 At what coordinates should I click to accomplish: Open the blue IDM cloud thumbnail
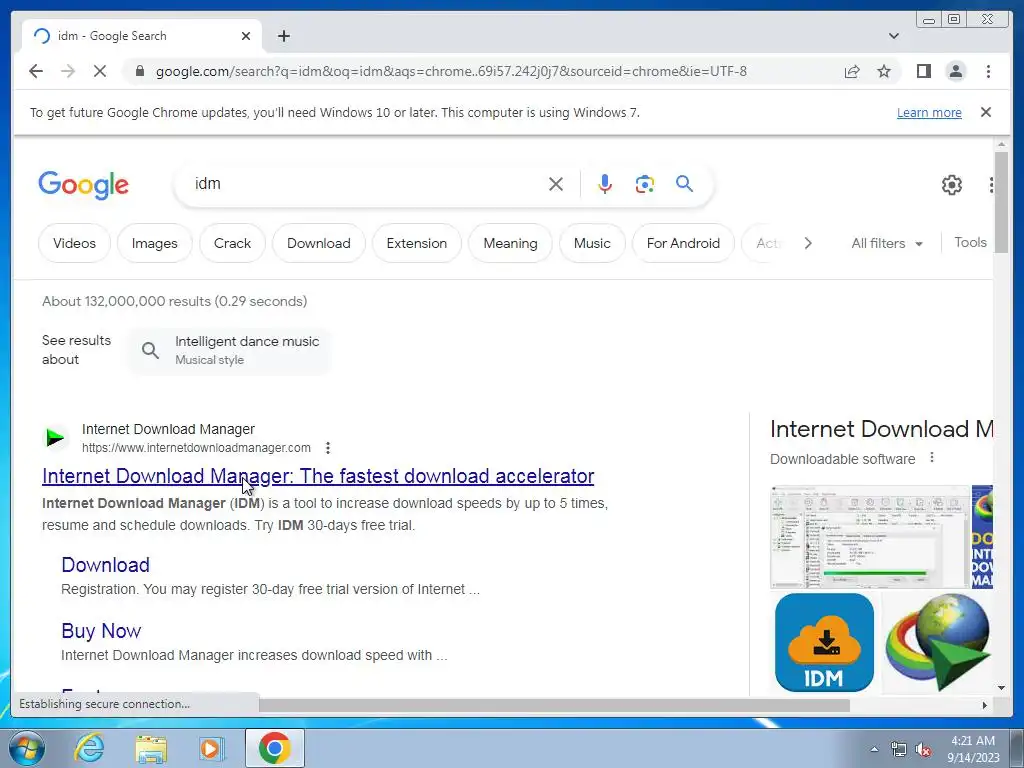coord(824,643)
